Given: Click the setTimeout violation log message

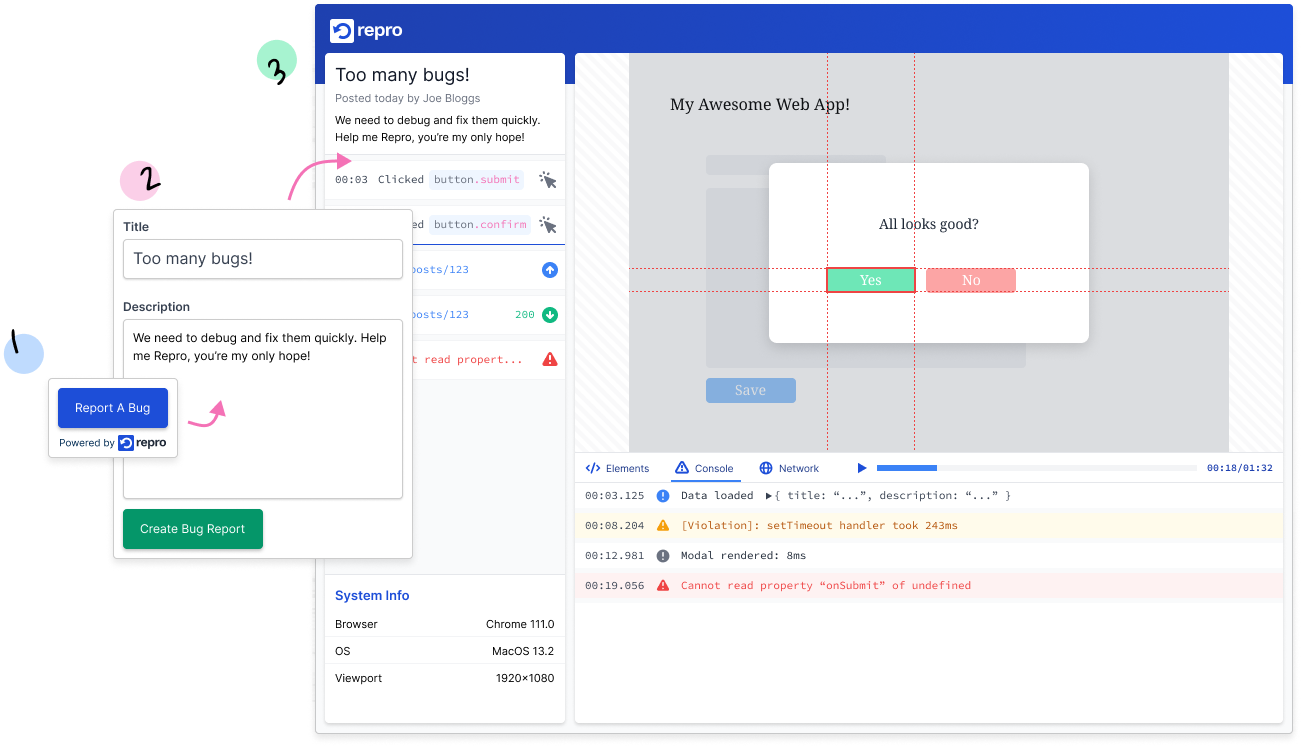Looking at the screenshot, I should [819, 525].
